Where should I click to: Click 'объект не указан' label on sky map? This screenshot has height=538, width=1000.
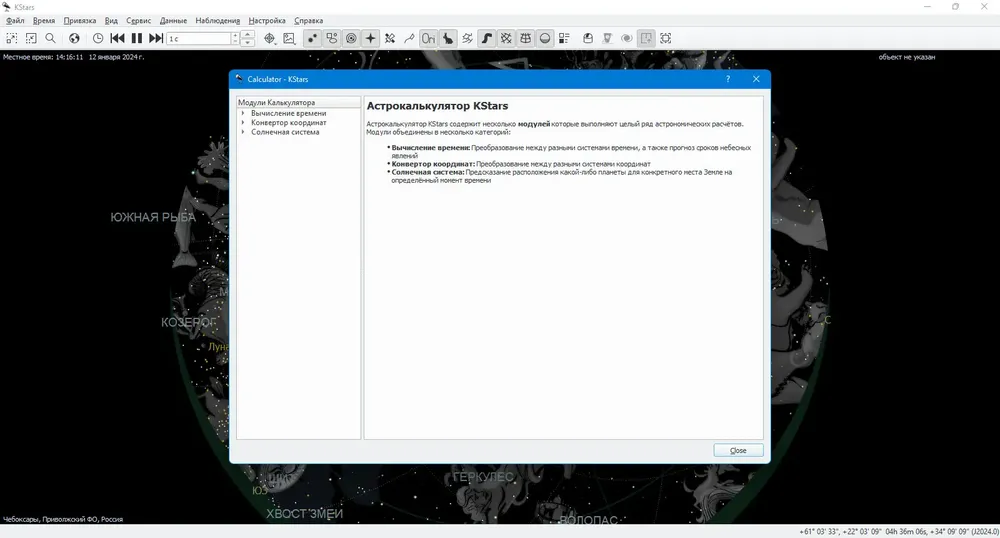pyautogui.click(x=906, y=57)
